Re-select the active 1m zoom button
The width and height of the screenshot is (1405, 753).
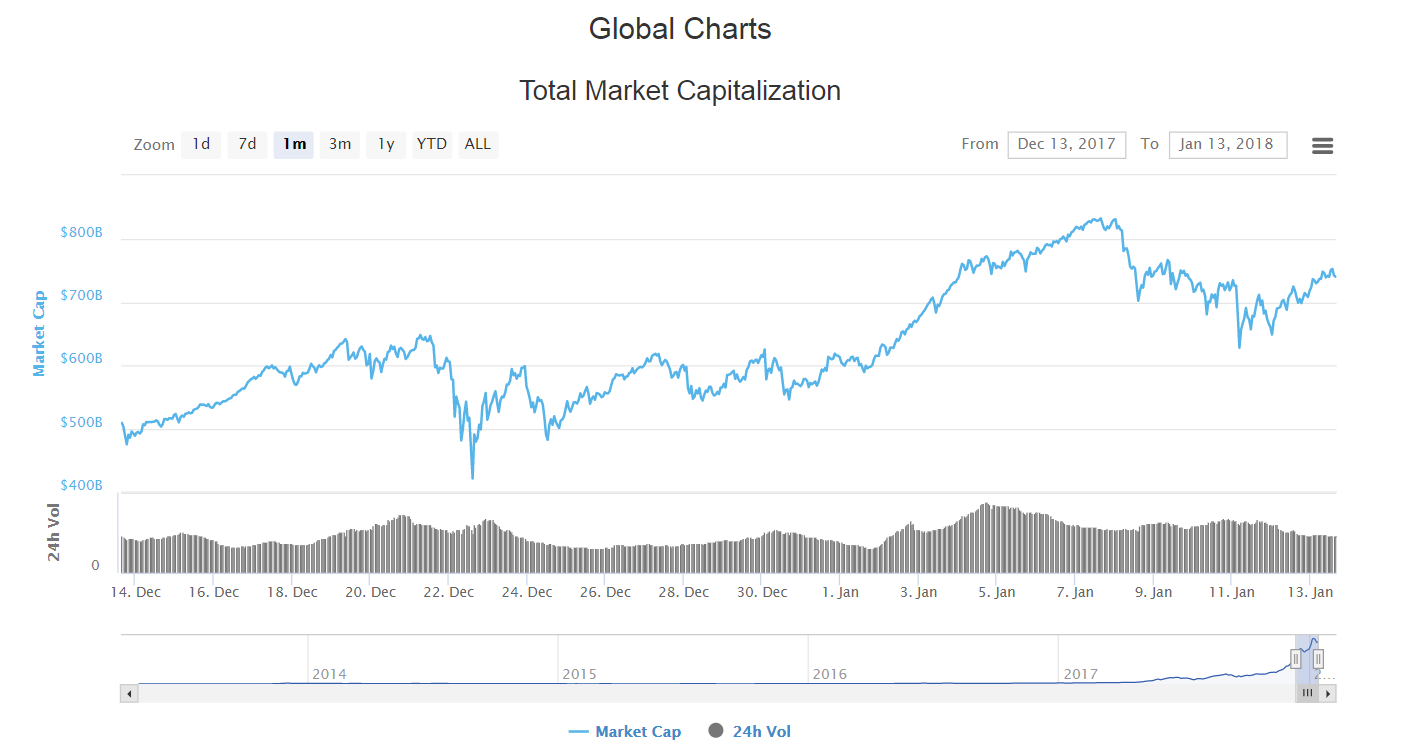[x=293, y=144]
